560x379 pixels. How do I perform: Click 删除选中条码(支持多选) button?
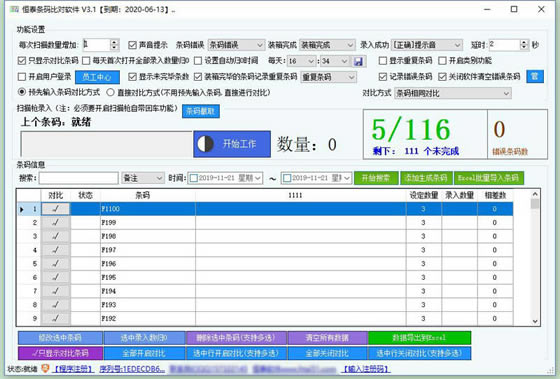pyautogui.click(x=236, y=338)
